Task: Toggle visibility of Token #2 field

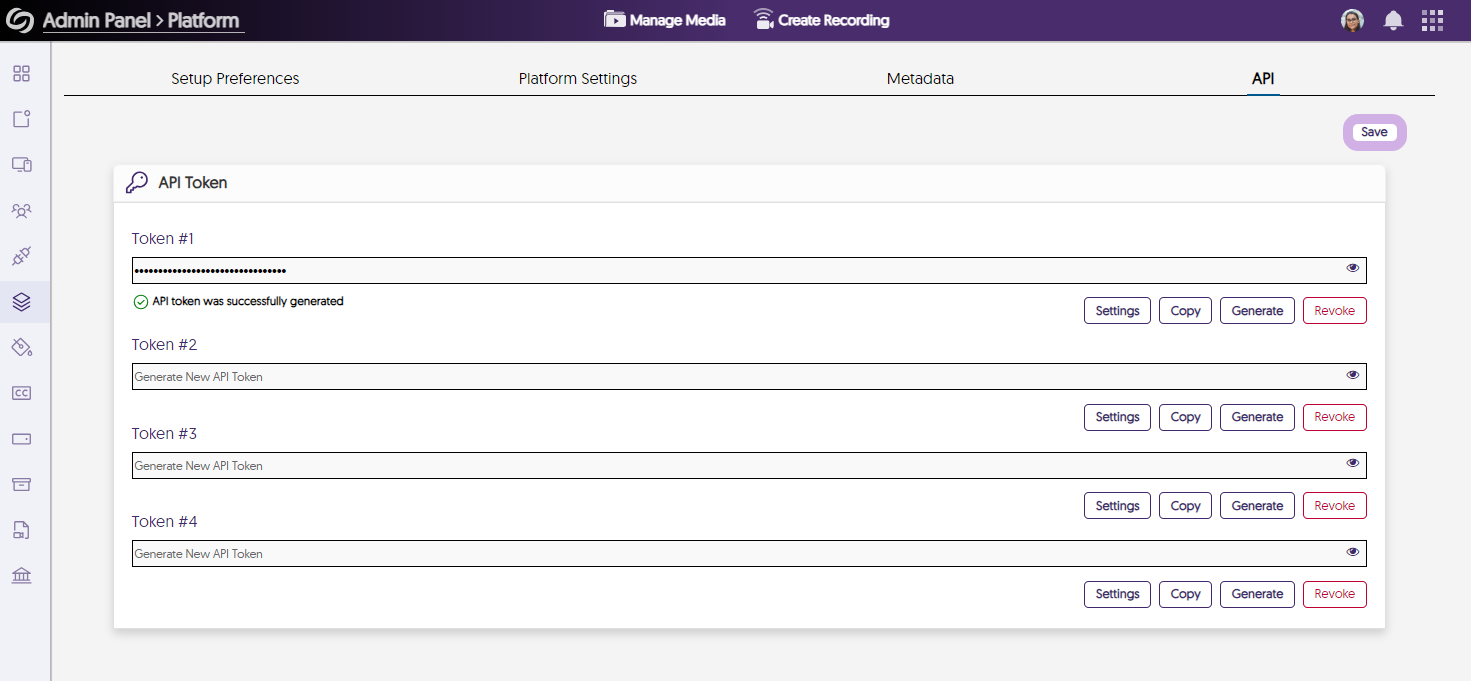Action: [x=1352, y=375]
